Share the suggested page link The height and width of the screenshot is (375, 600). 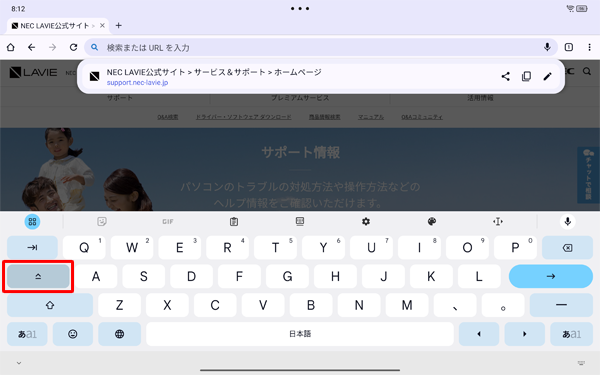[x=505, y=76]
